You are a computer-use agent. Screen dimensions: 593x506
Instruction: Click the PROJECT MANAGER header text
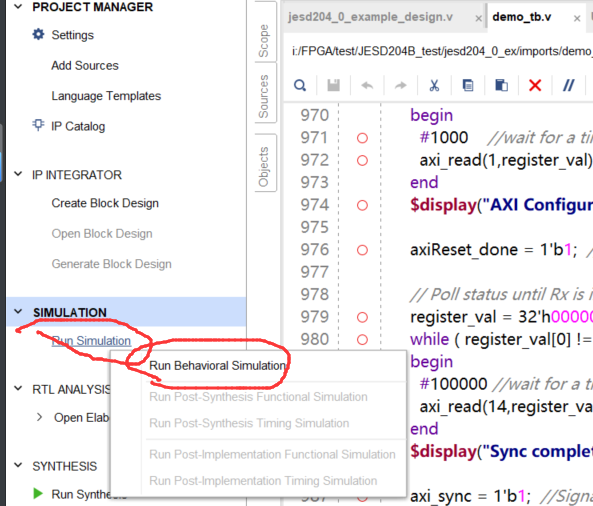[93, 7]
